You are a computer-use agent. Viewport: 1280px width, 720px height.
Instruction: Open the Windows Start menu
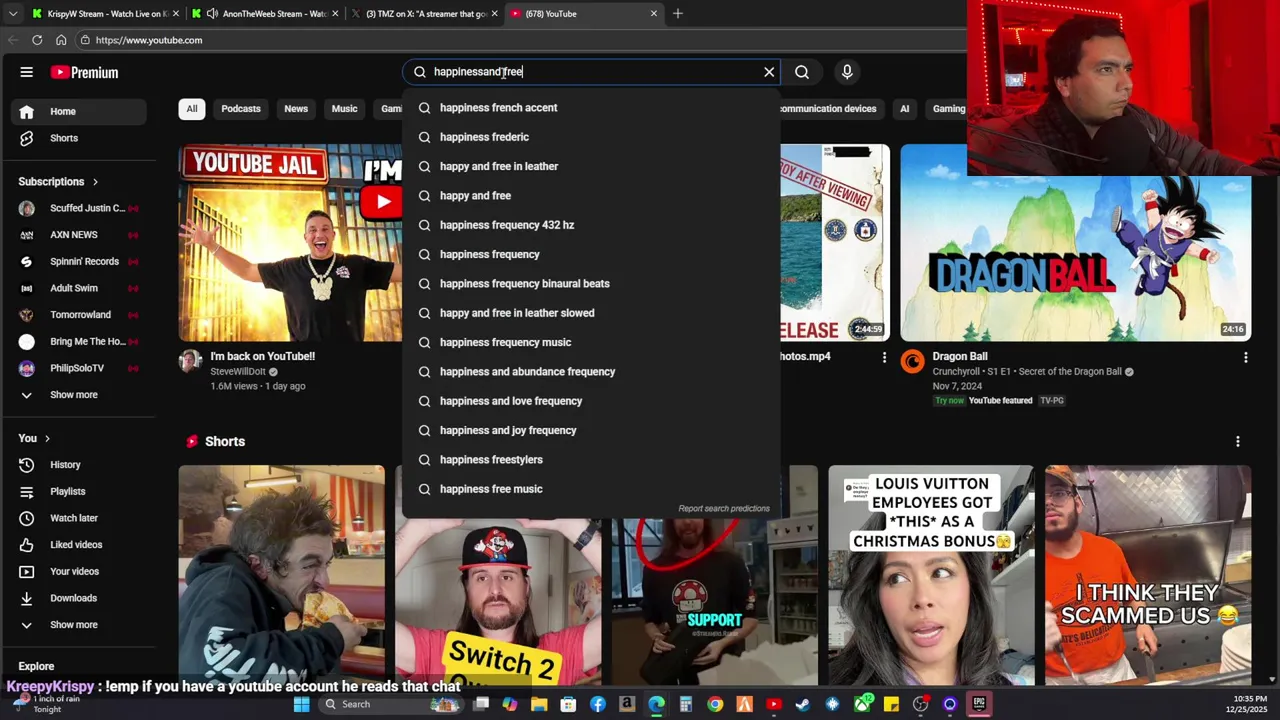coord(301,704)
